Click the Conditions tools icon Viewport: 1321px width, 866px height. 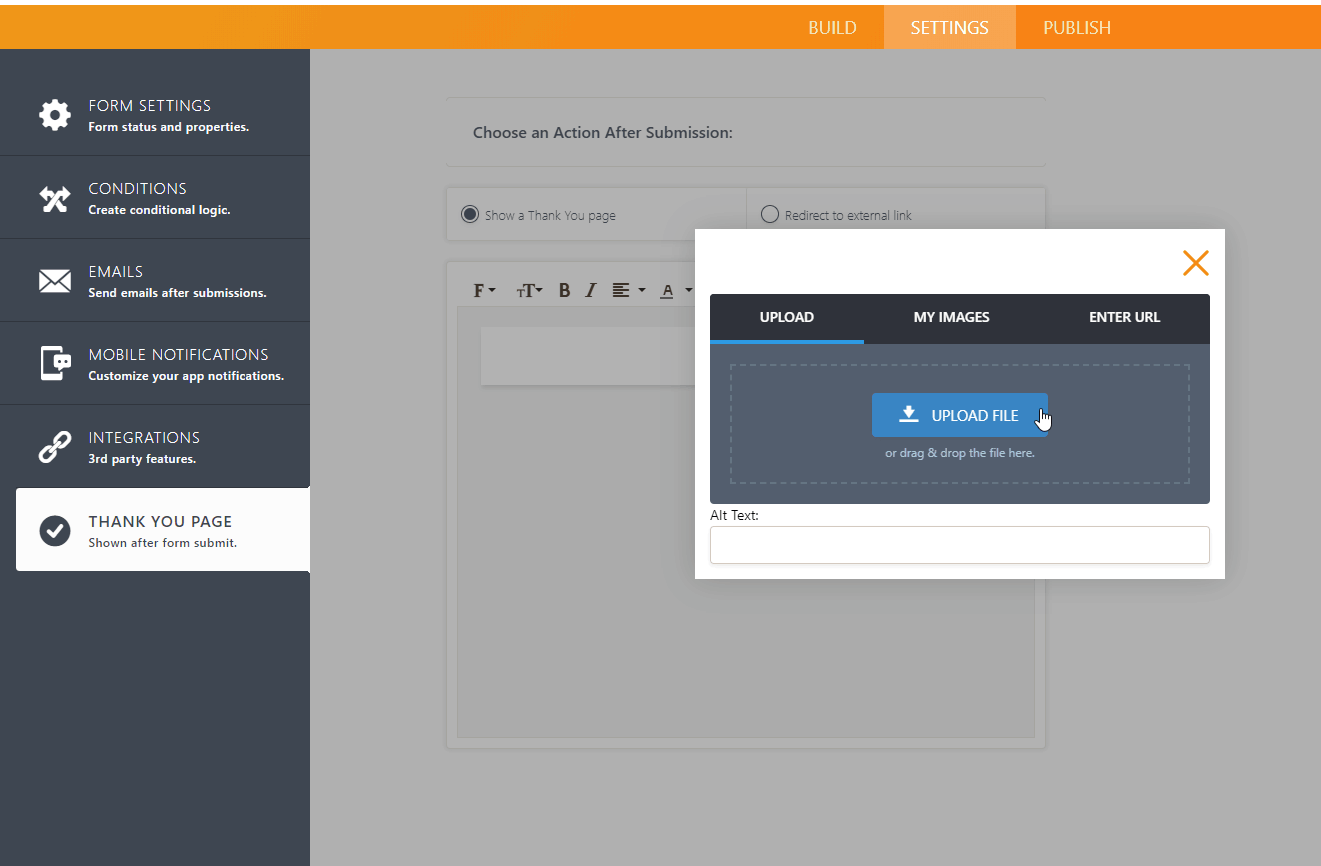click(55, 199)
